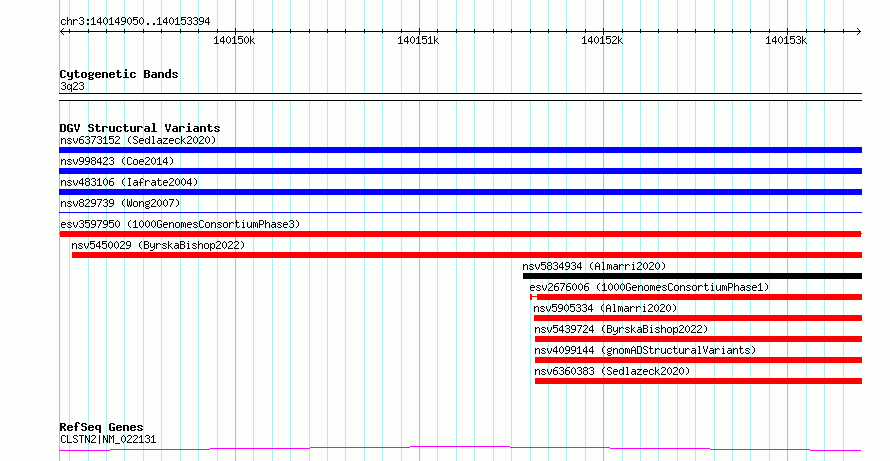
Task: Click the red bar under nsv5439724
Action: (x=698, y=339)
